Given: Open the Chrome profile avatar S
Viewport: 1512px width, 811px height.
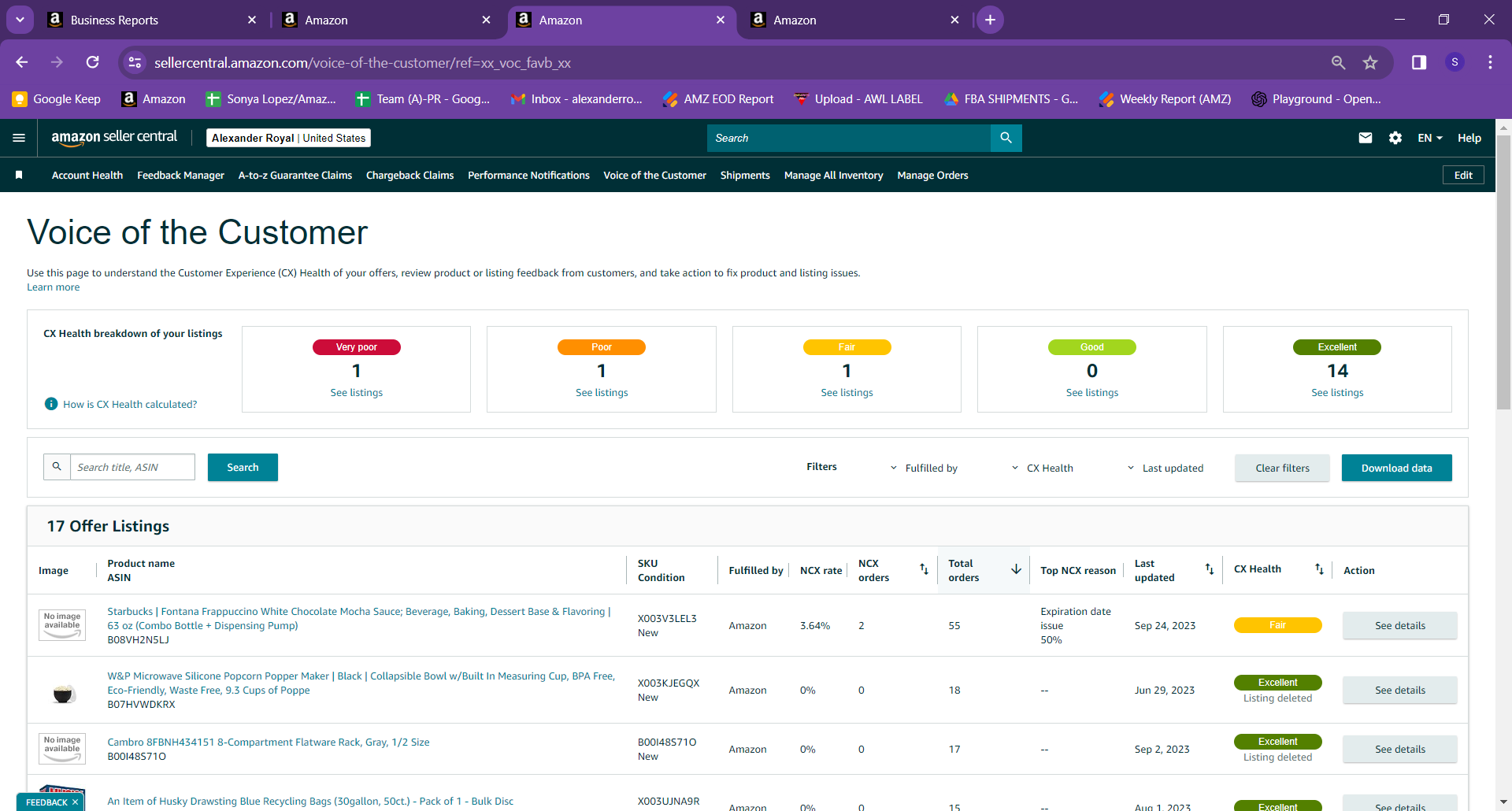Looking at the screenshot, I should pyautogui.click(x=1455, y=62).
